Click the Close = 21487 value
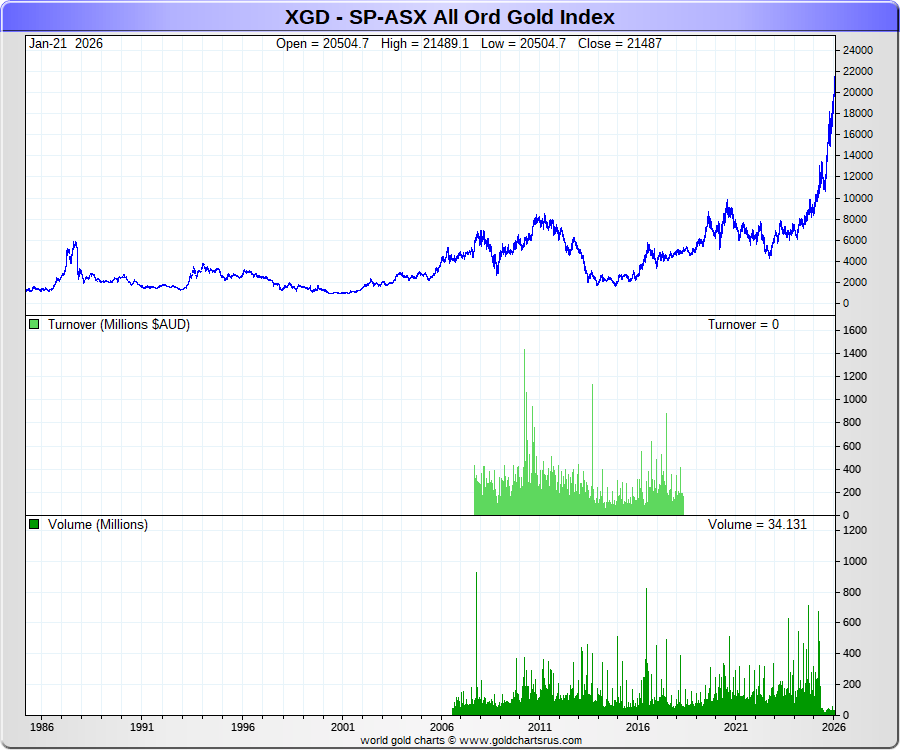Screen dimensions: 900x750 pyautogui.click(x=622, y=43)
